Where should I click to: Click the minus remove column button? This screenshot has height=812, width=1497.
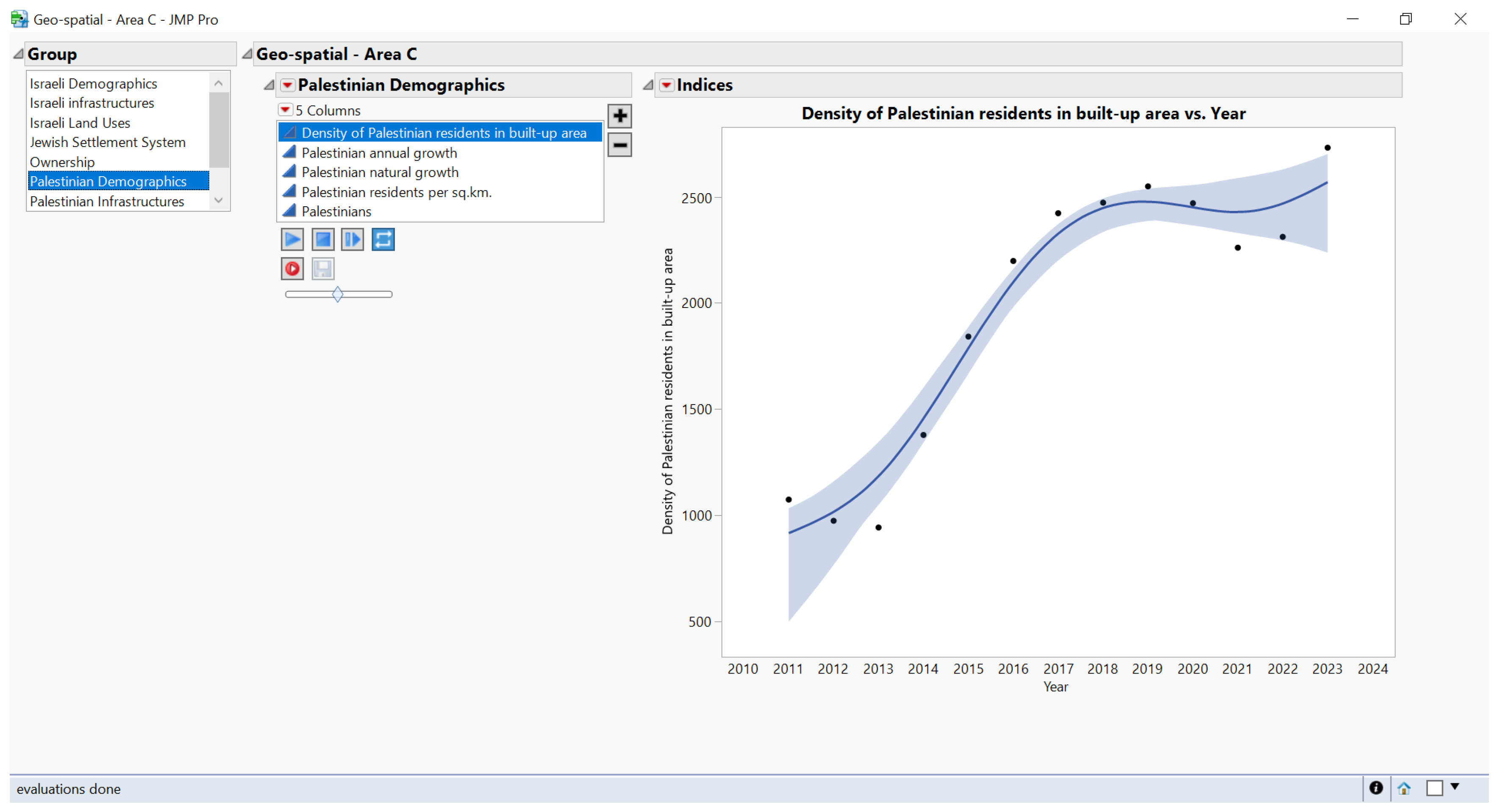pos(619,144)
